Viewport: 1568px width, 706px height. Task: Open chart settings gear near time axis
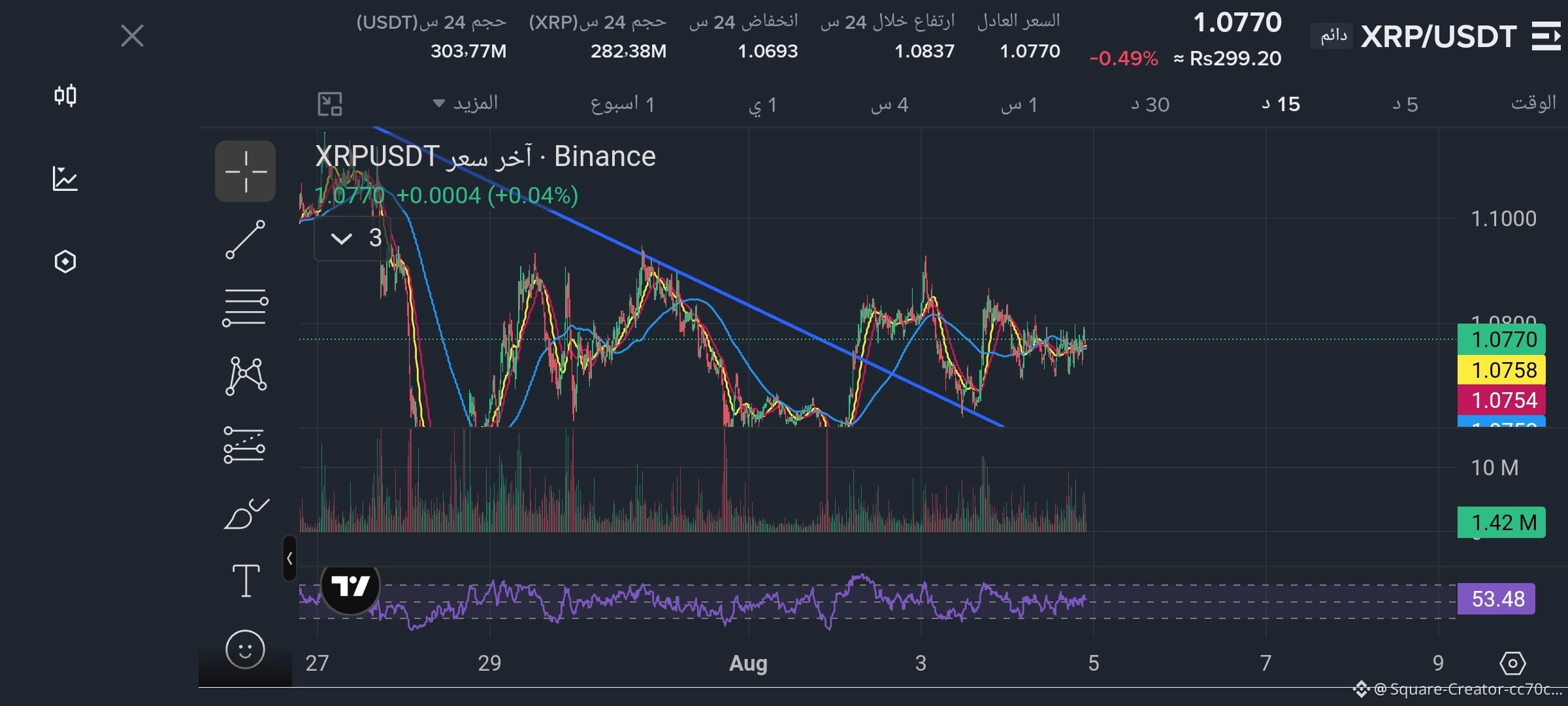pyautogui.click(x=1512, y=663)
